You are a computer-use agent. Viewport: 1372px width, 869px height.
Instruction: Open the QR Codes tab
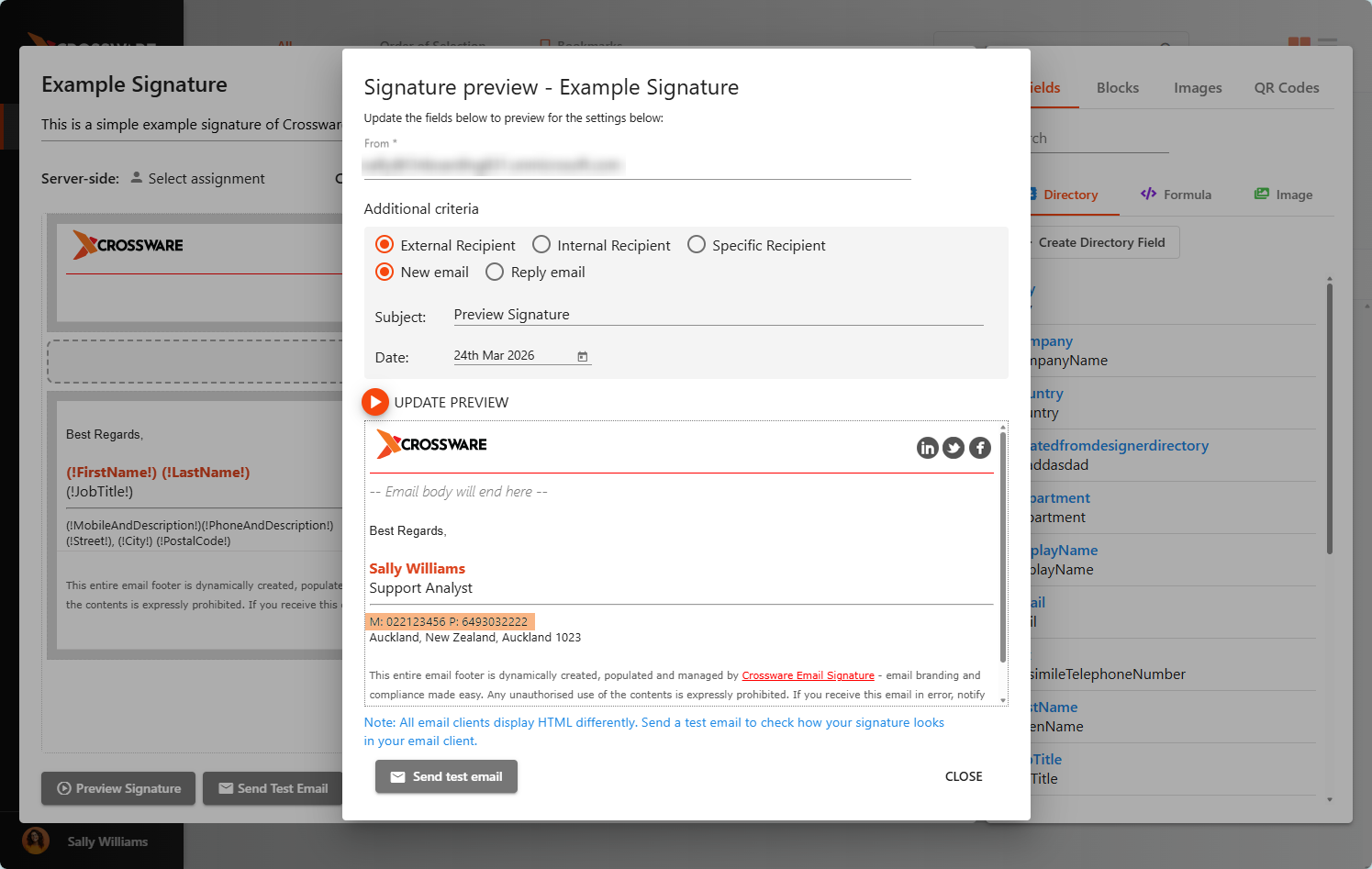point(1286,88)
